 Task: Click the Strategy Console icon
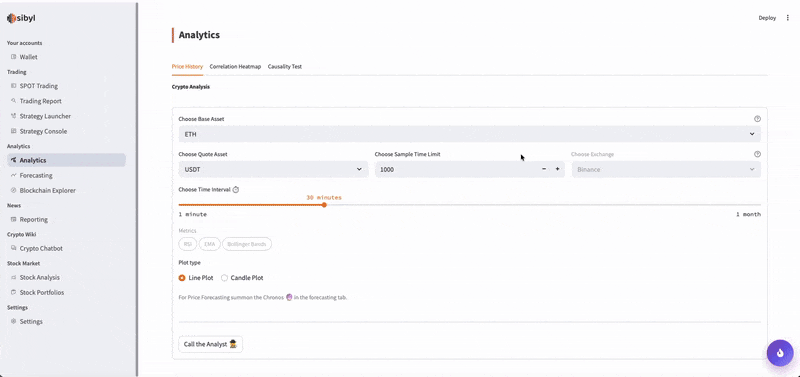click(13, 131)
